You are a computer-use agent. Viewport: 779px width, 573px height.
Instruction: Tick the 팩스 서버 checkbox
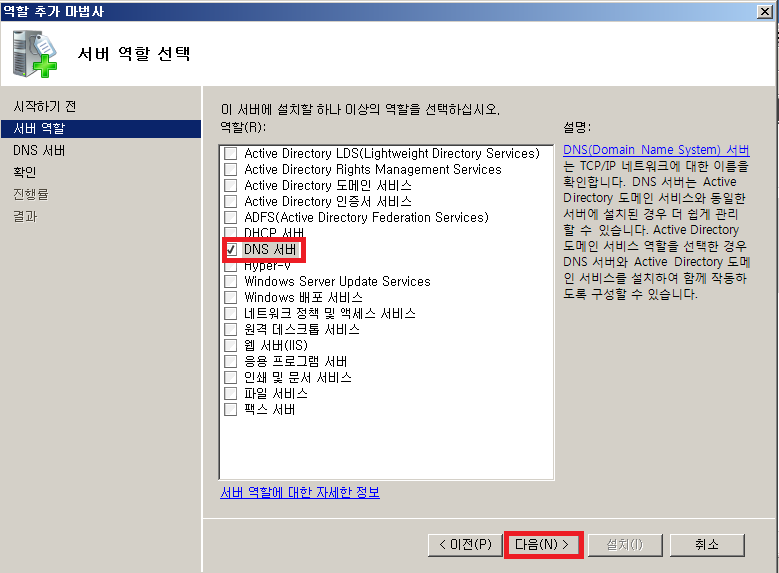tap(231, 409)
